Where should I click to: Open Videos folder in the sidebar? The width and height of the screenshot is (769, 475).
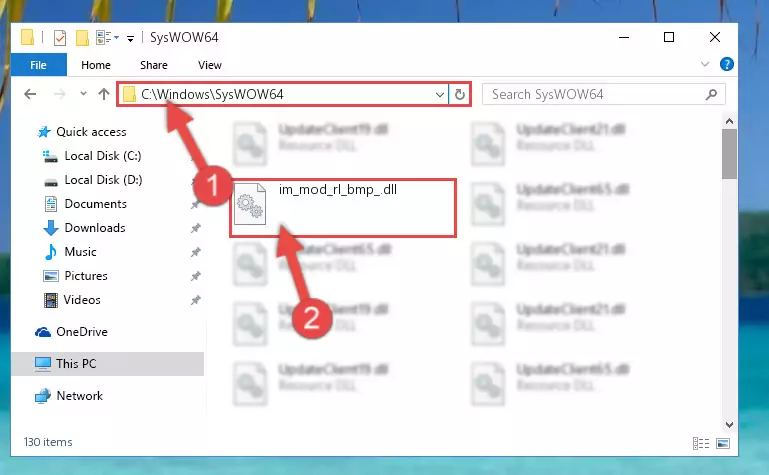(x=82, y=300)
